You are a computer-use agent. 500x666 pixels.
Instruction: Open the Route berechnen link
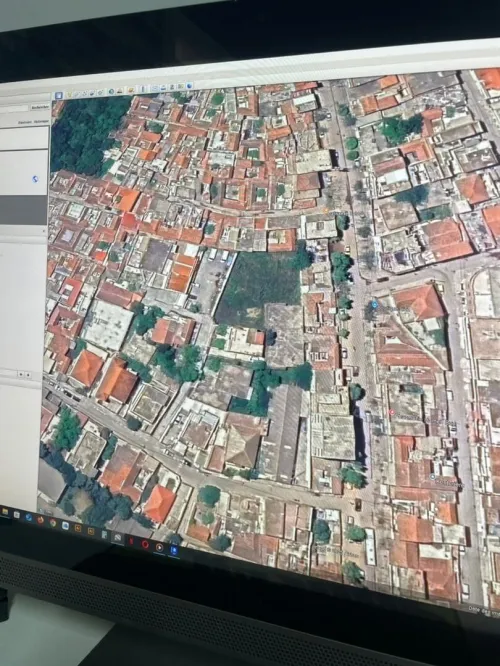[25, 122]
